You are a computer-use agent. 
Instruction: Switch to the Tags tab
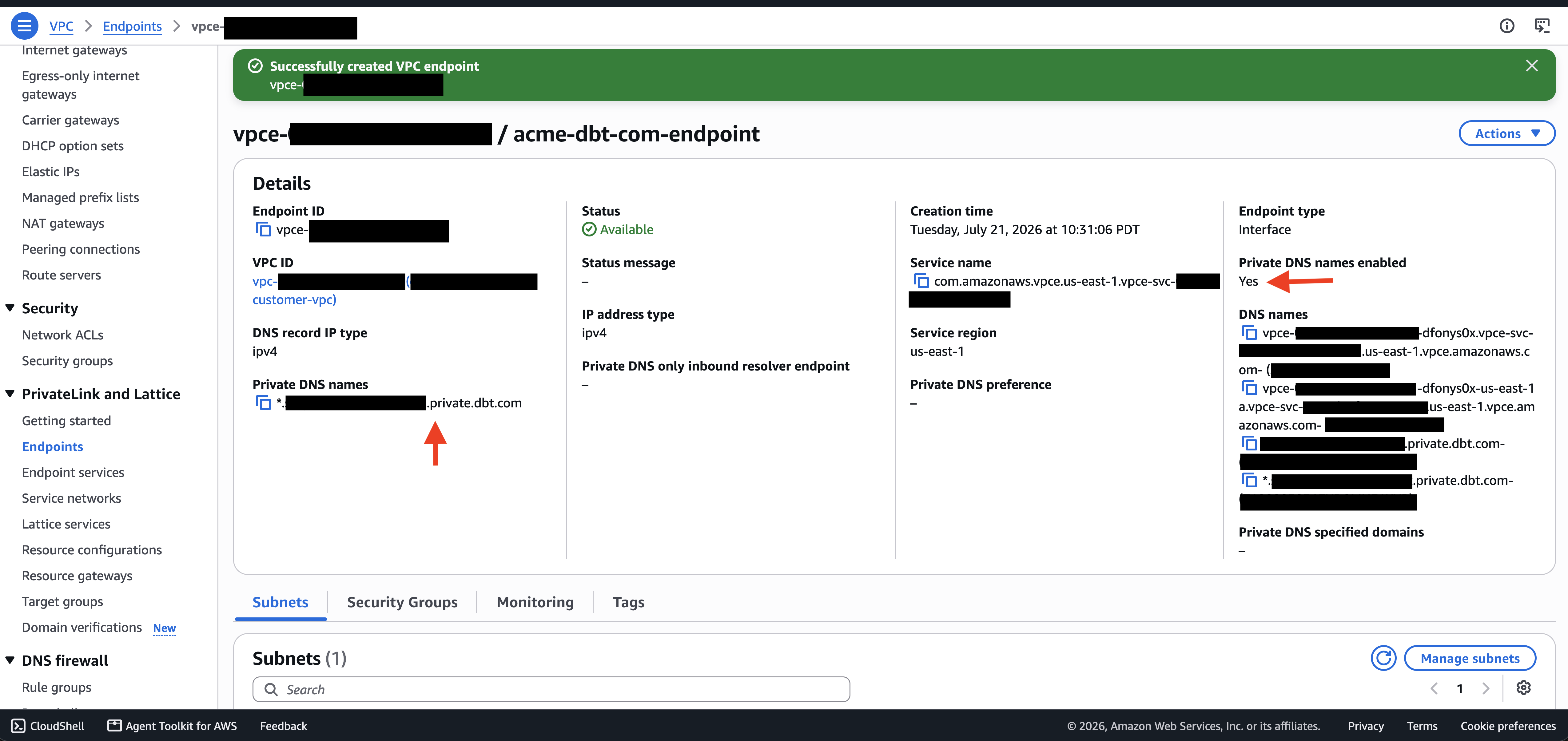coord(628,602)
